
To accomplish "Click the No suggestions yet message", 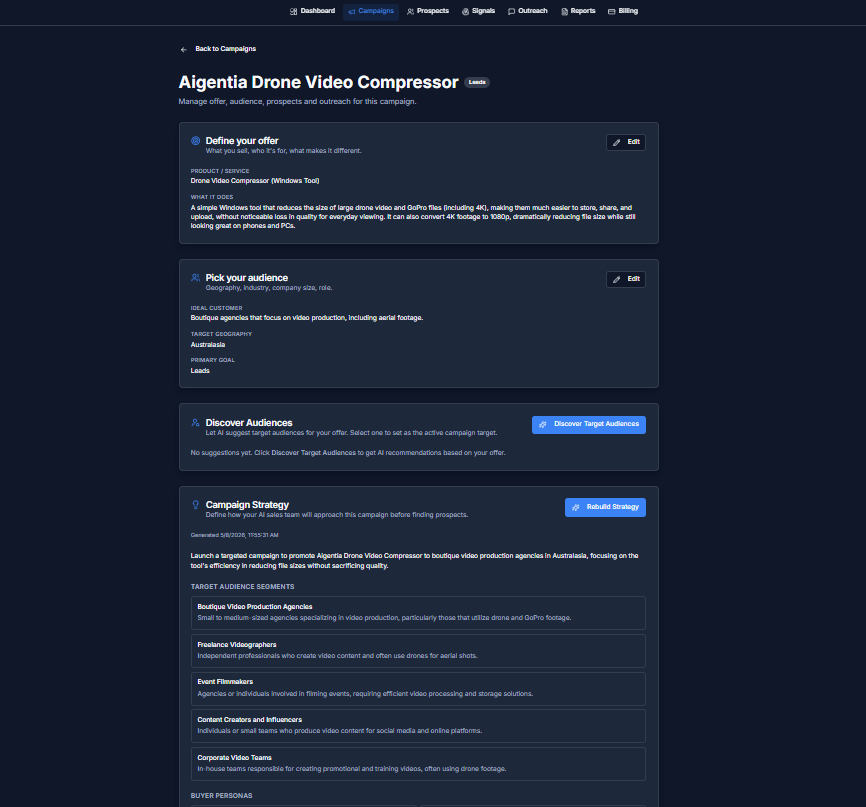I will coord(348,453).
